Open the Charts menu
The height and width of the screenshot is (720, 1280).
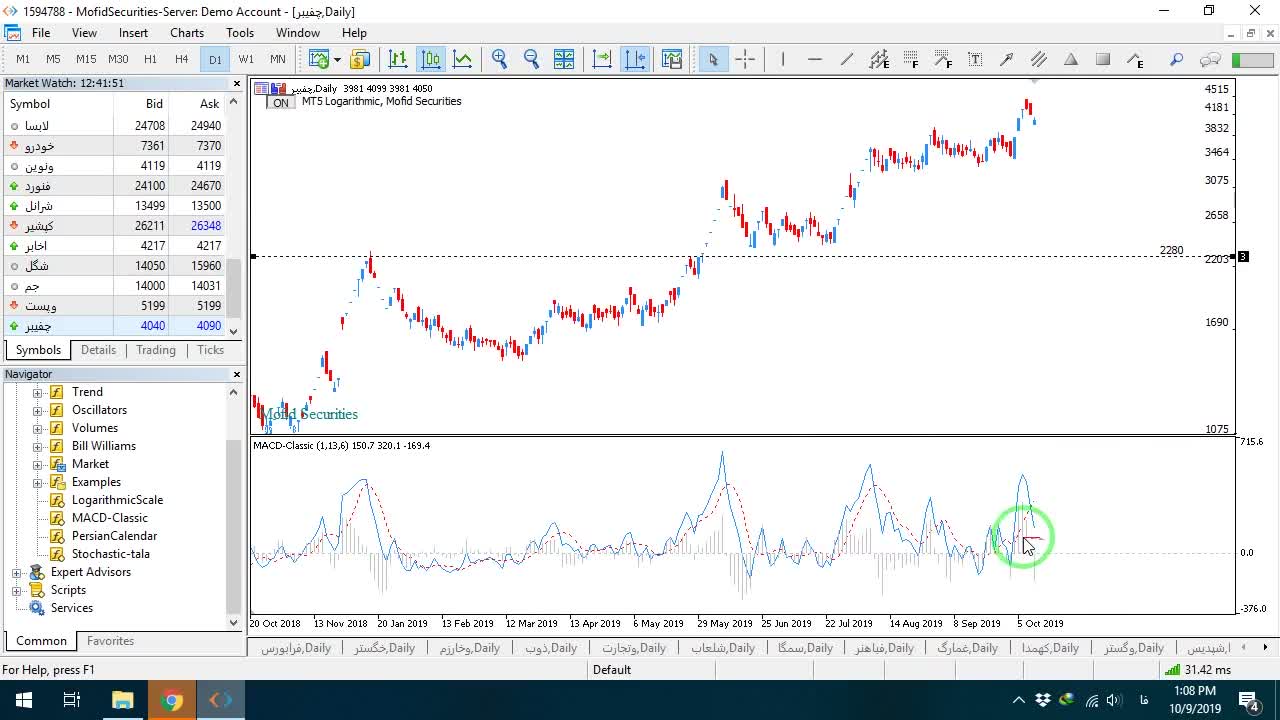[187, 33]
